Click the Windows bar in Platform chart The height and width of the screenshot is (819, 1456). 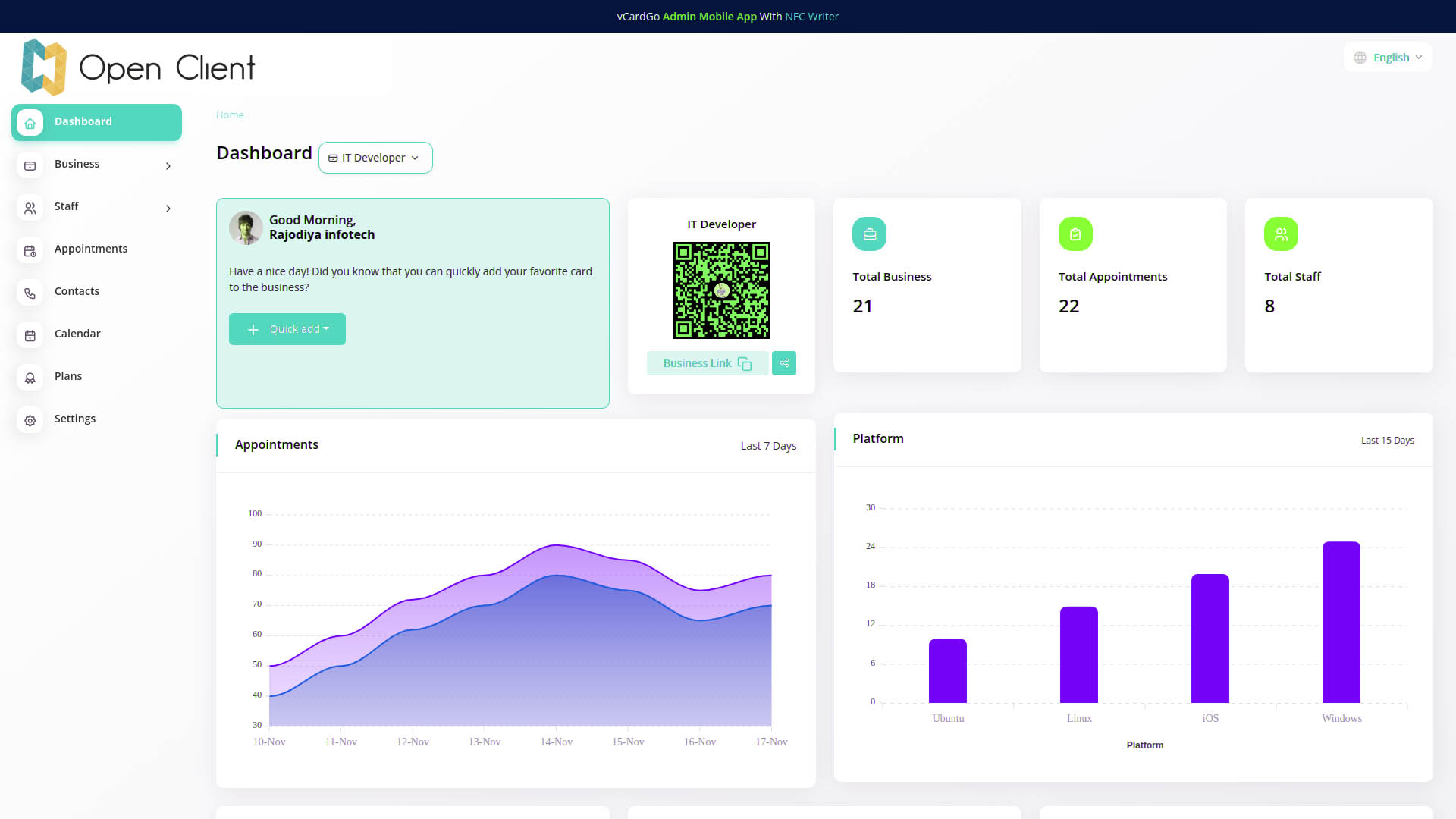point(1341,622)
